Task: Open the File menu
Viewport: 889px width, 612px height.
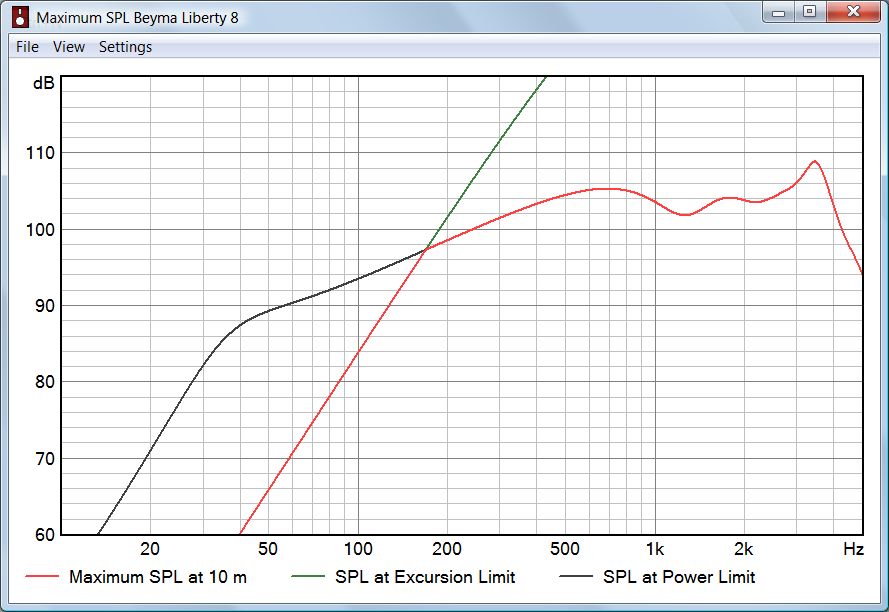Action: tap(27, 47)
